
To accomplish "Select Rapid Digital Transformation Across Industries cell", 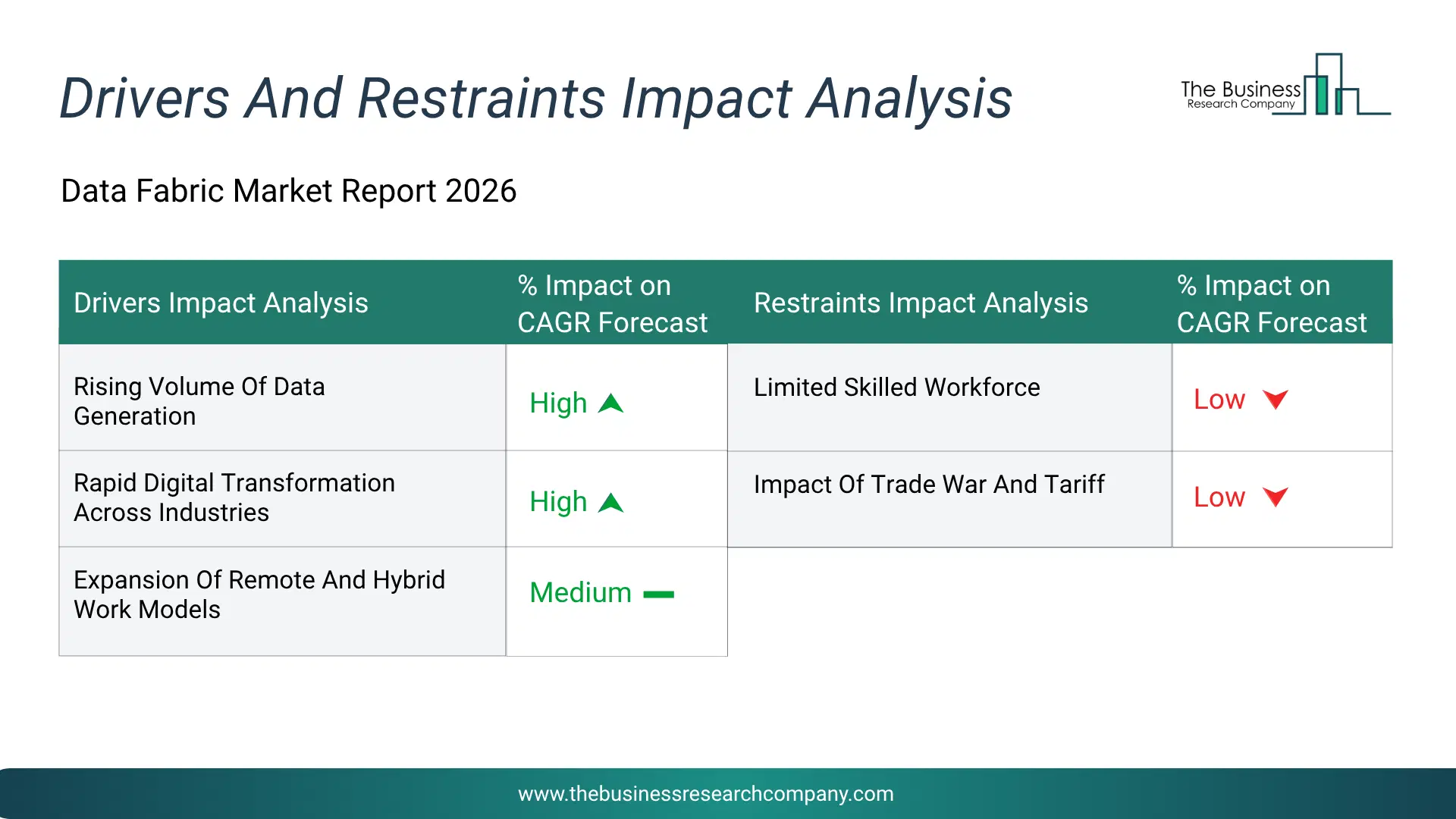I will [x=282, y=499].
